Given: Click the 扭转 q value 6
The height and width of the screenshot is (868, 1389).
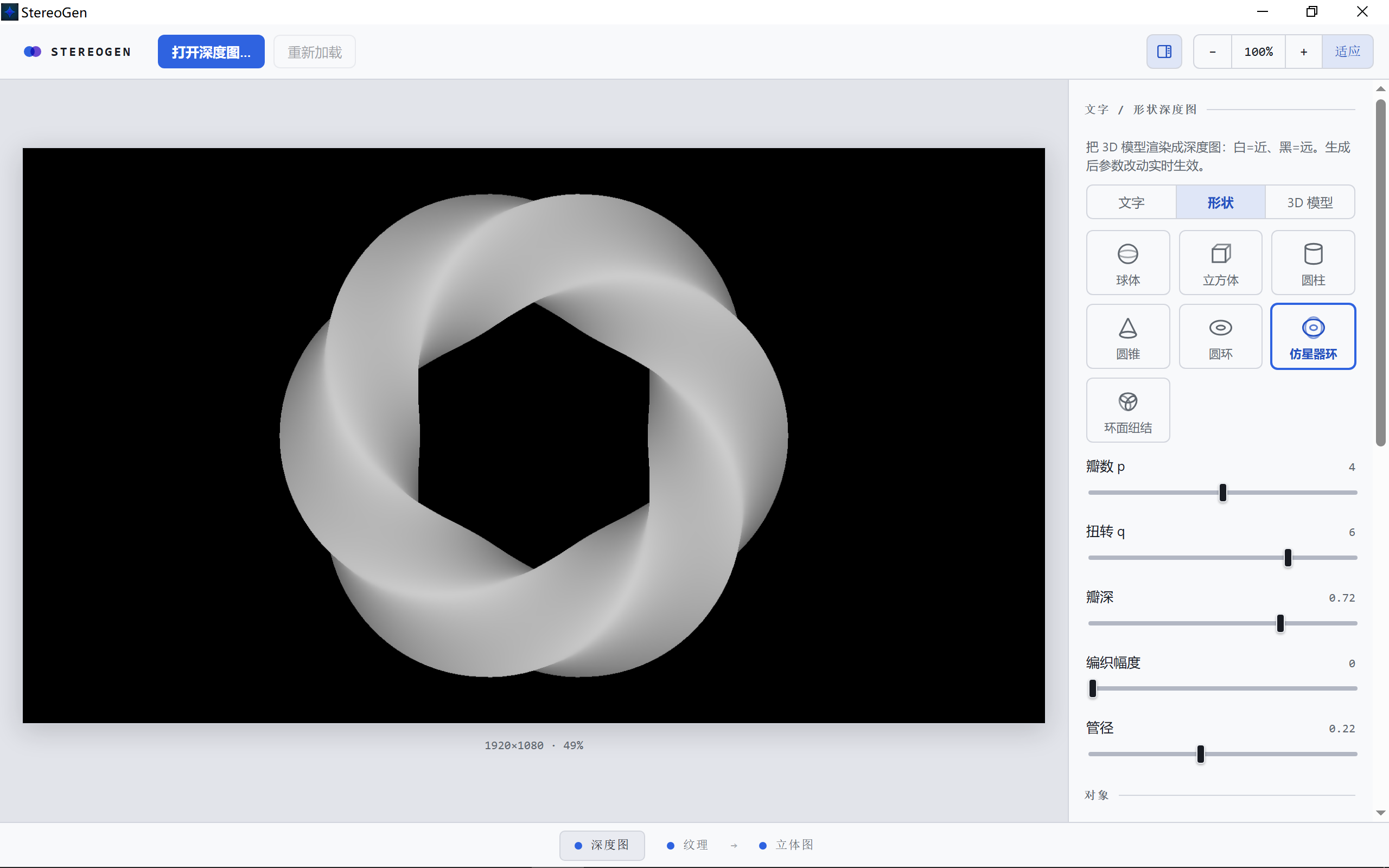Looking at the screenshot, I should pyautogui.click(x=1352, y=533).
